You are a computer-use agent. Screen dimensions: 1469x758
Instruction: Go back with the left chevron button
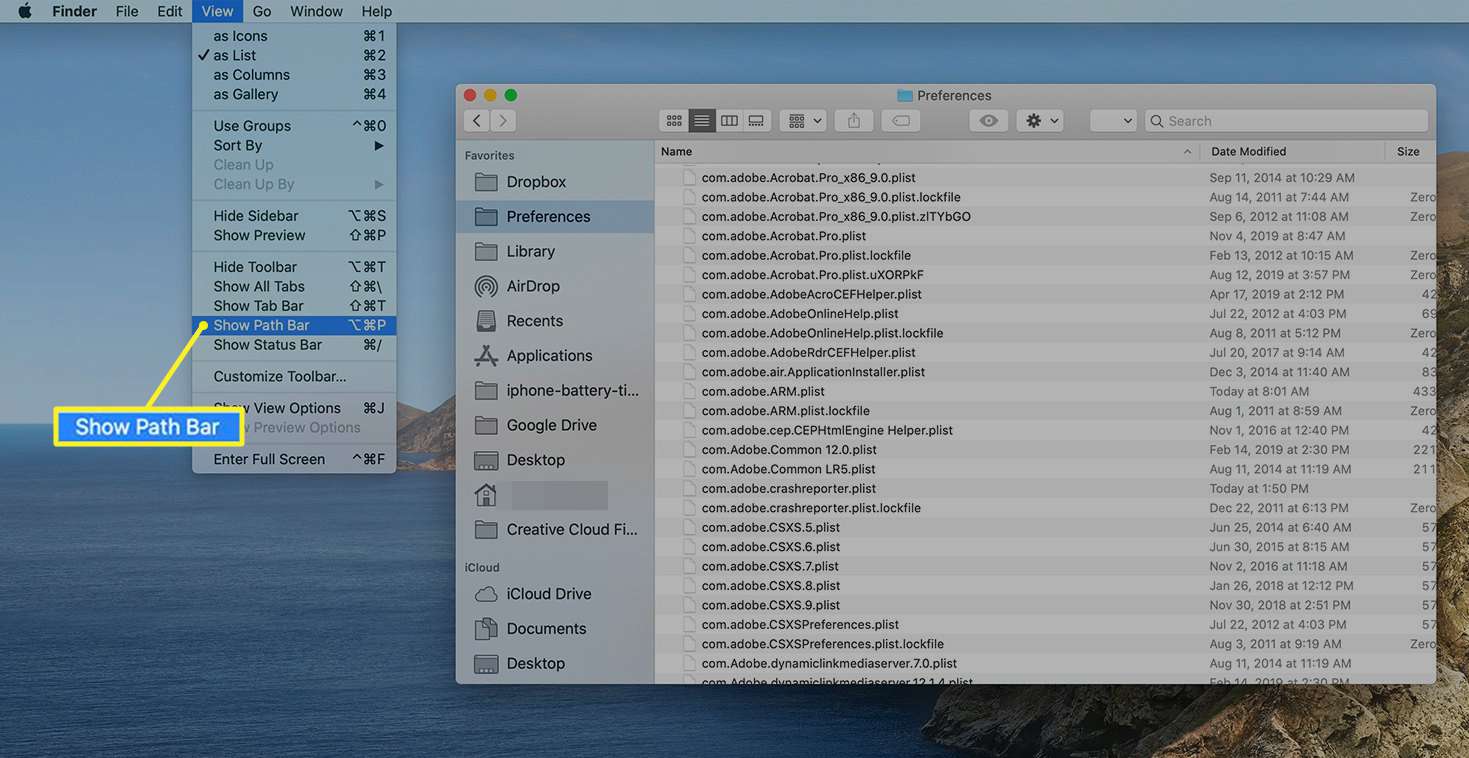pyautogui.click(x=477, y=121)
